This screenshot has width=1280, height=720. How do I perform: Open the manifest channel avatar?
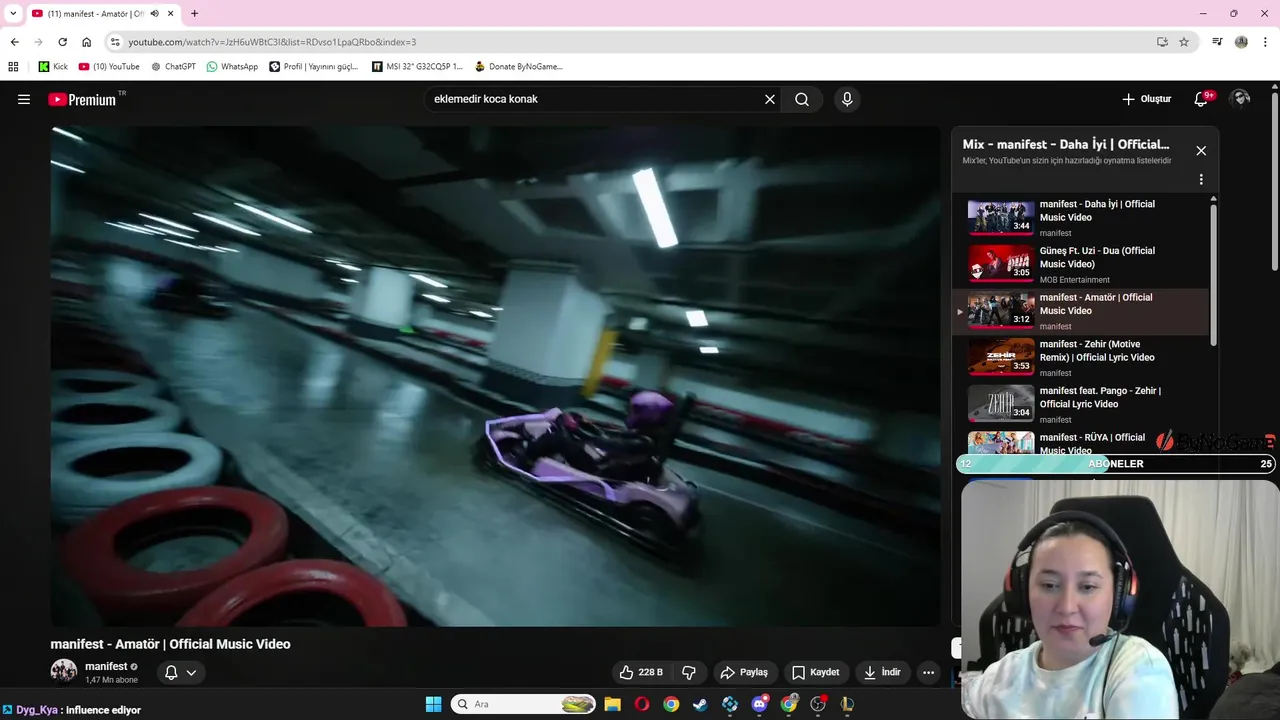pyautogui.click(x=64, y=671)
